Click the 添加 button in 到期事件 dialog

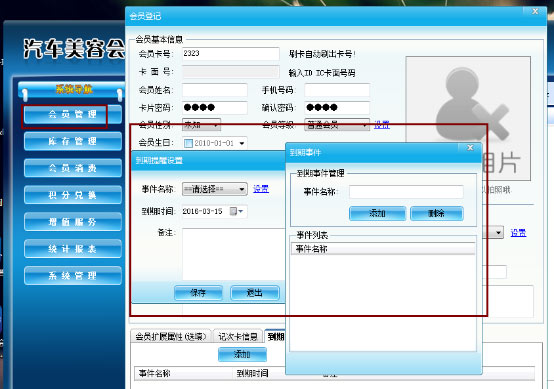point(377,213)
